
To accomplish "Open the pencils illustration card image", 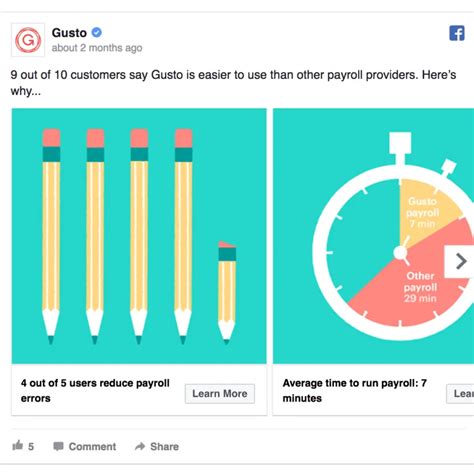I will (x=139, y=236).
